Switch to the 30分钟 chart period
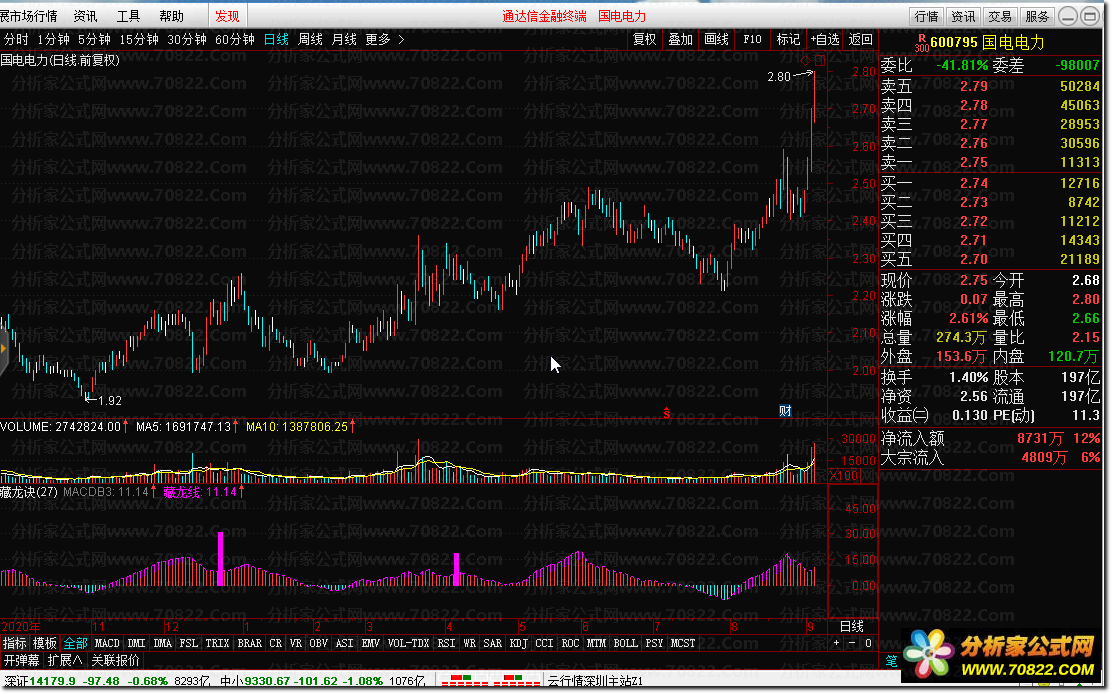 (x=187, y=40)
